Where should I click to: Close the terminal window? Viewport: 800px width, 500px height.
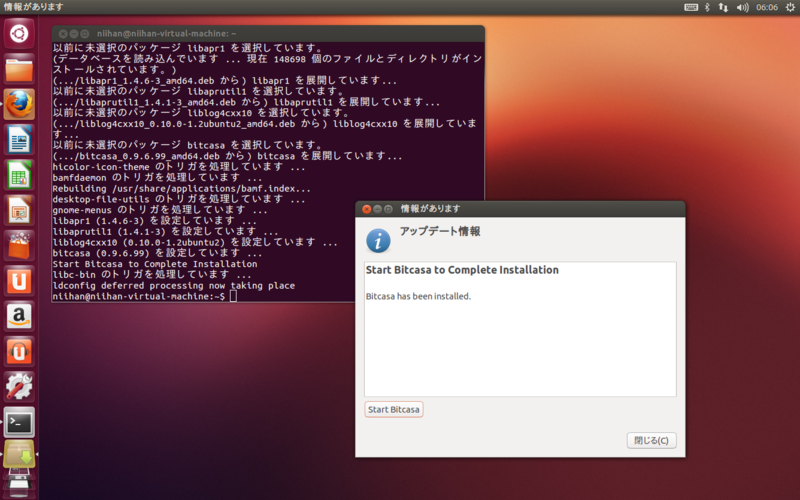[63, 34]
